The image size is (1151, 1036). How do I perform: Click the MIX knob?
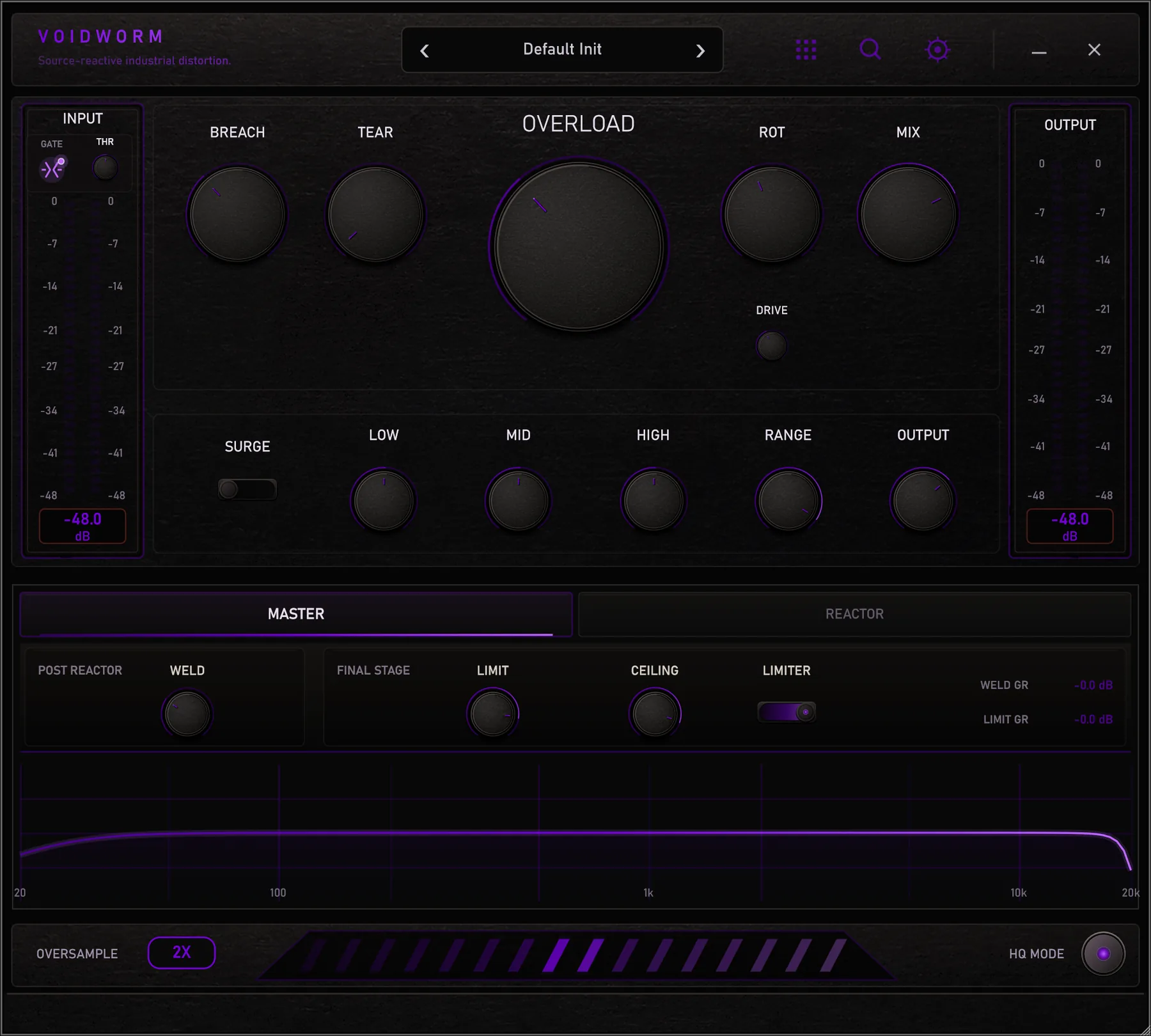point(907,214)
